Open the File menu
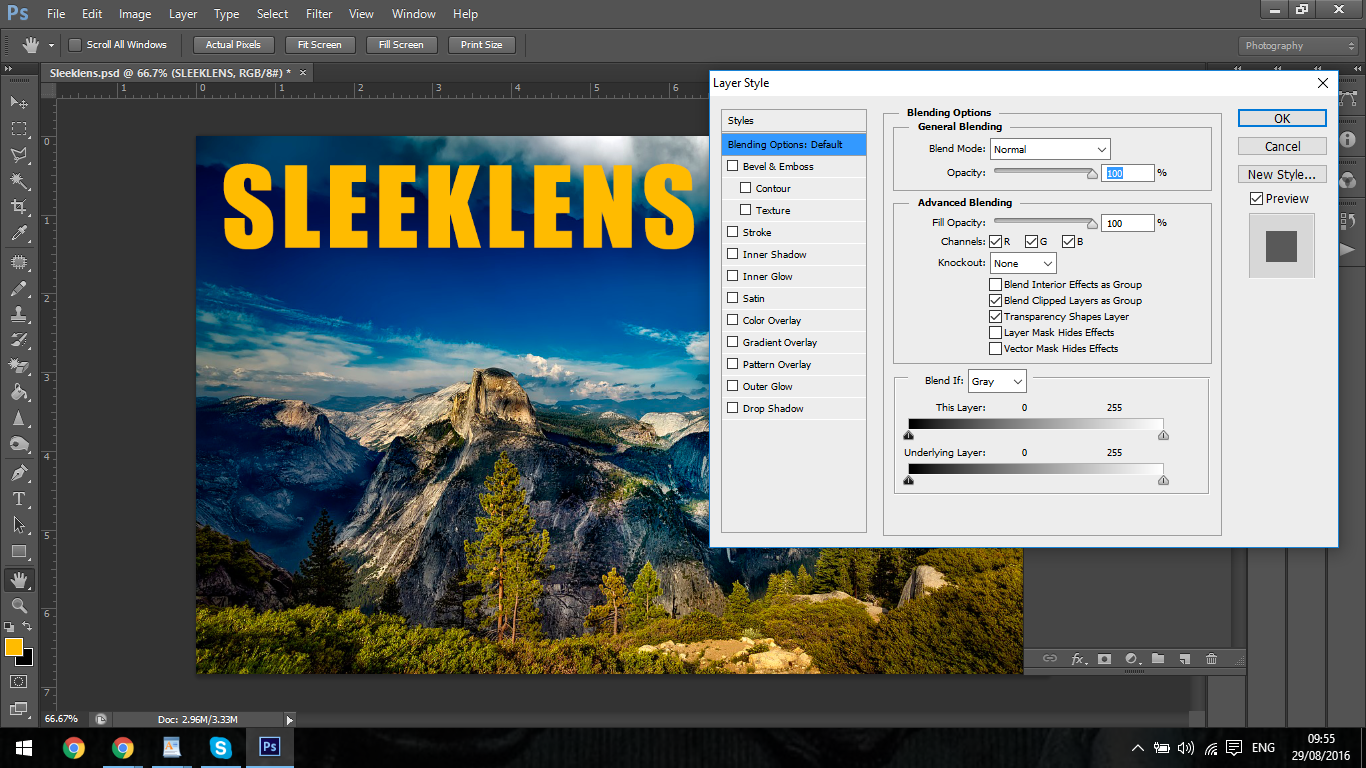The width and height of the screenshot is (1366, 768). coord(56,14)
